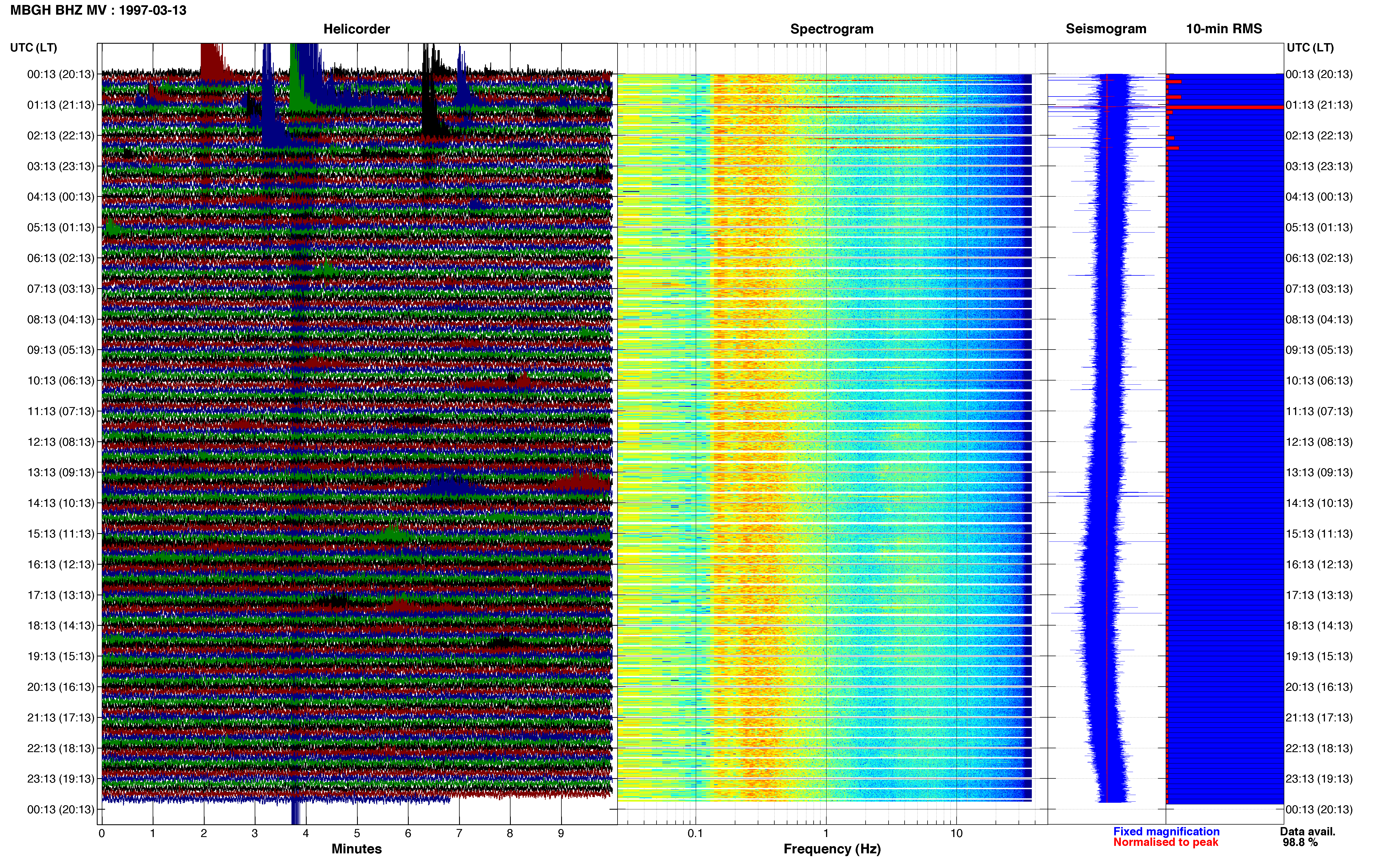Click 04:13 (00:13) on the Helicorder time axis
Viewport: 1388px width, 868px height.
coord(60,197)
